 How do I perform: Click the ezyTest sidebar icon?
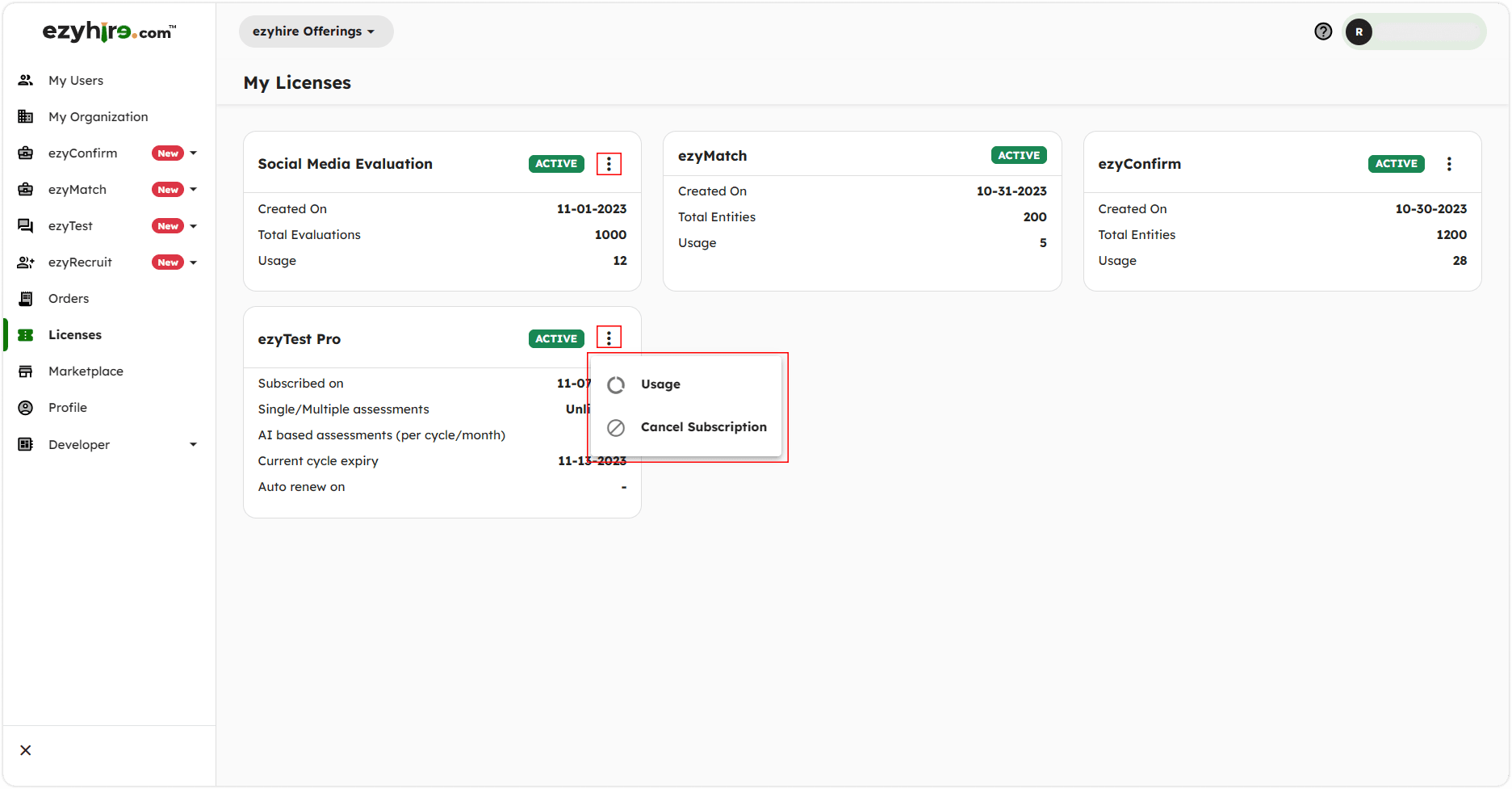pyautogui.click(x=26, y=225)
